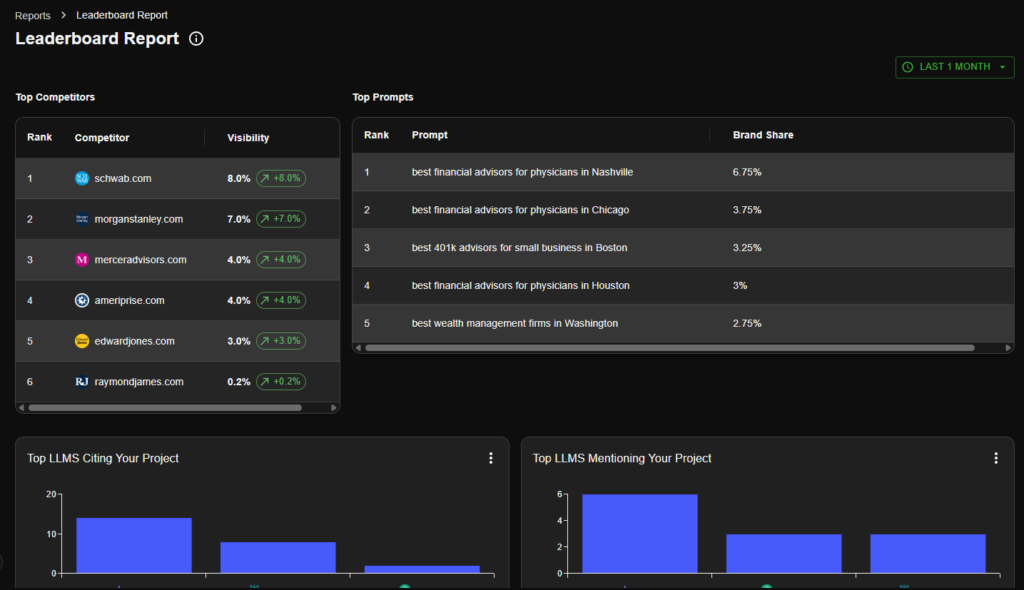Click the Prompt column header
The image size is (1024, 590).
[430, 135]
